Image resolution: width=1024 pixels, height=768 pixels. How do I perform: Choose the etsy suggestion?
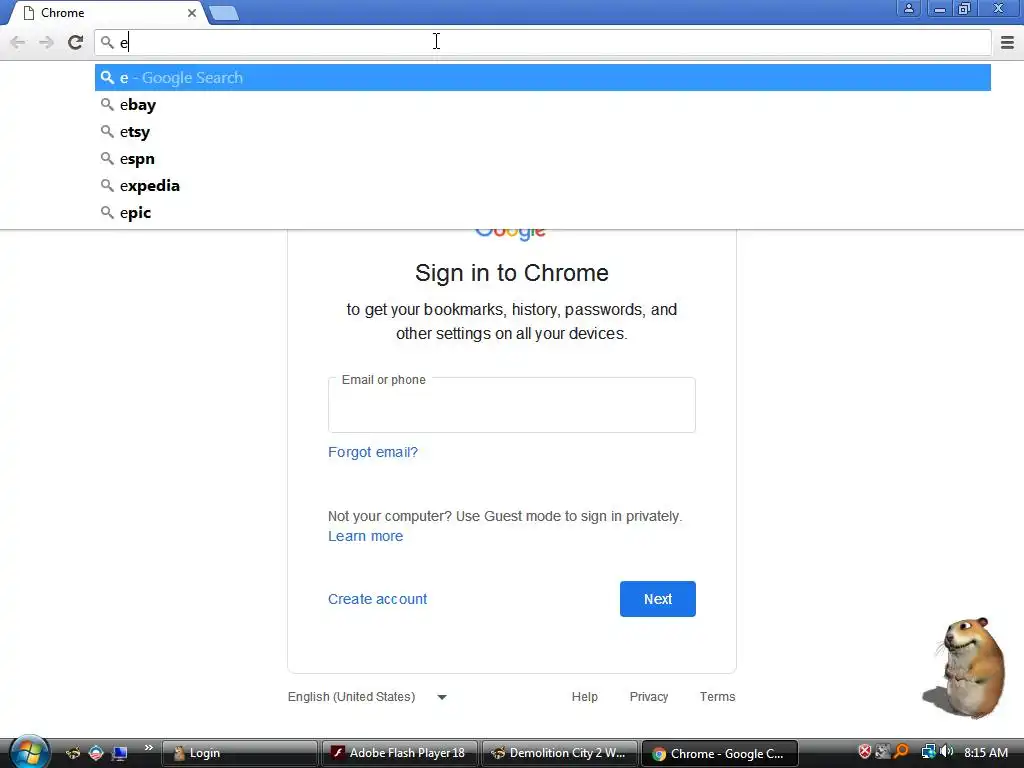(543, 132)
